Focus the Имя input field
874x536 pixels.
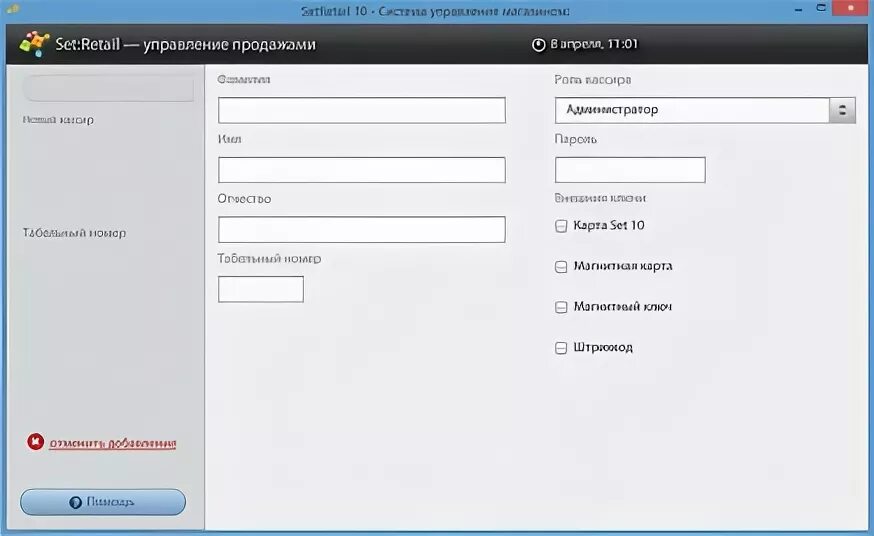(362, 169)
